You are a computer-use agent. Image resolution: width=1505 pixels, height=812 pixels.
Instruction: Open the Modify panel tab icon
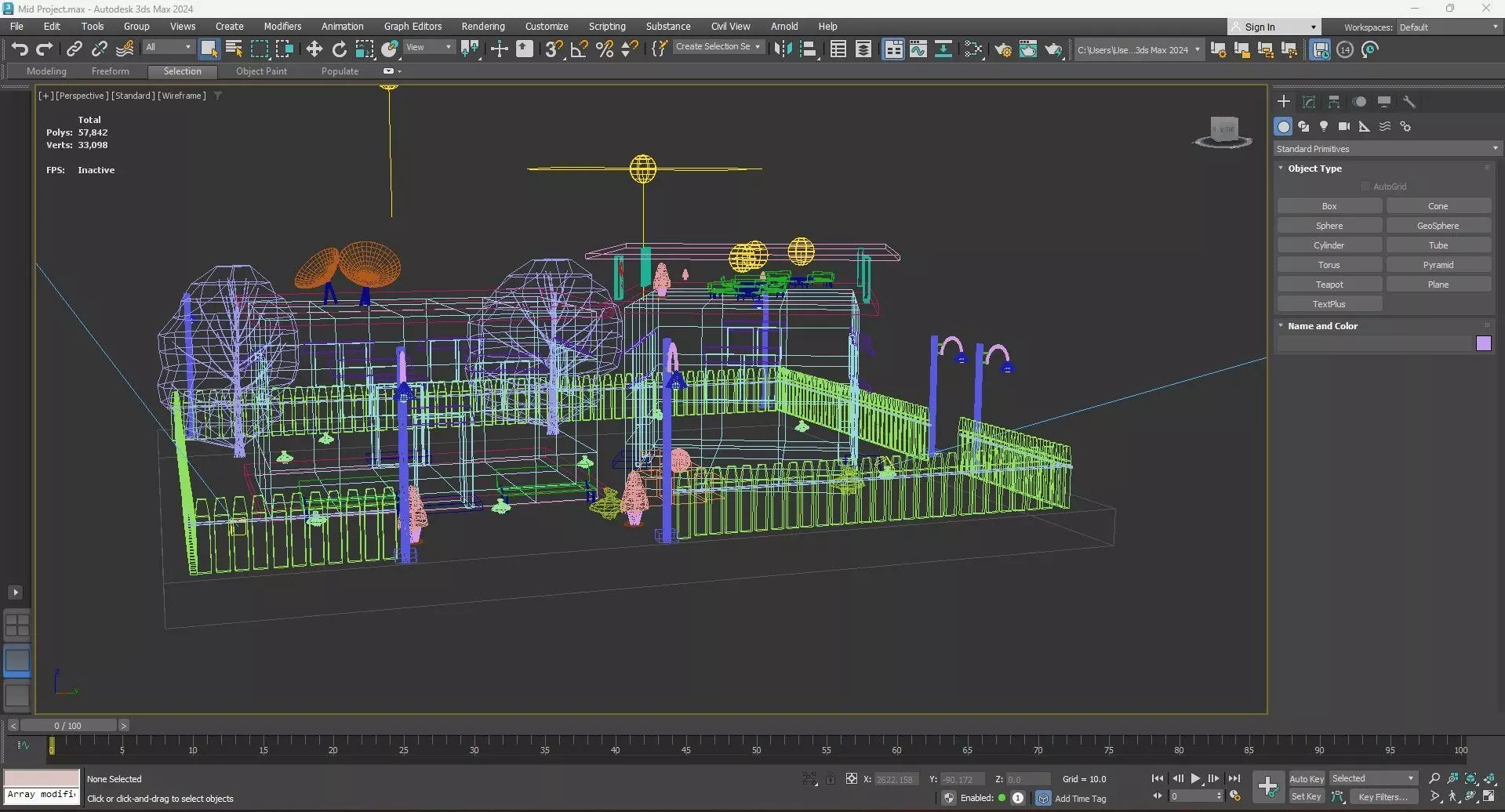coord(1308,102)
